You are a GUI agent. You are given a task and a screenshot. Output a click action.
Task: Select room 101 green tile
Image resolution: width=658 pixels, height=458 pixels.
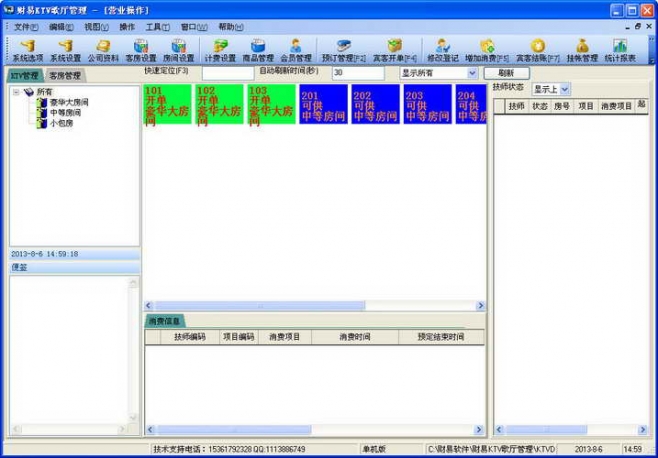167,105
